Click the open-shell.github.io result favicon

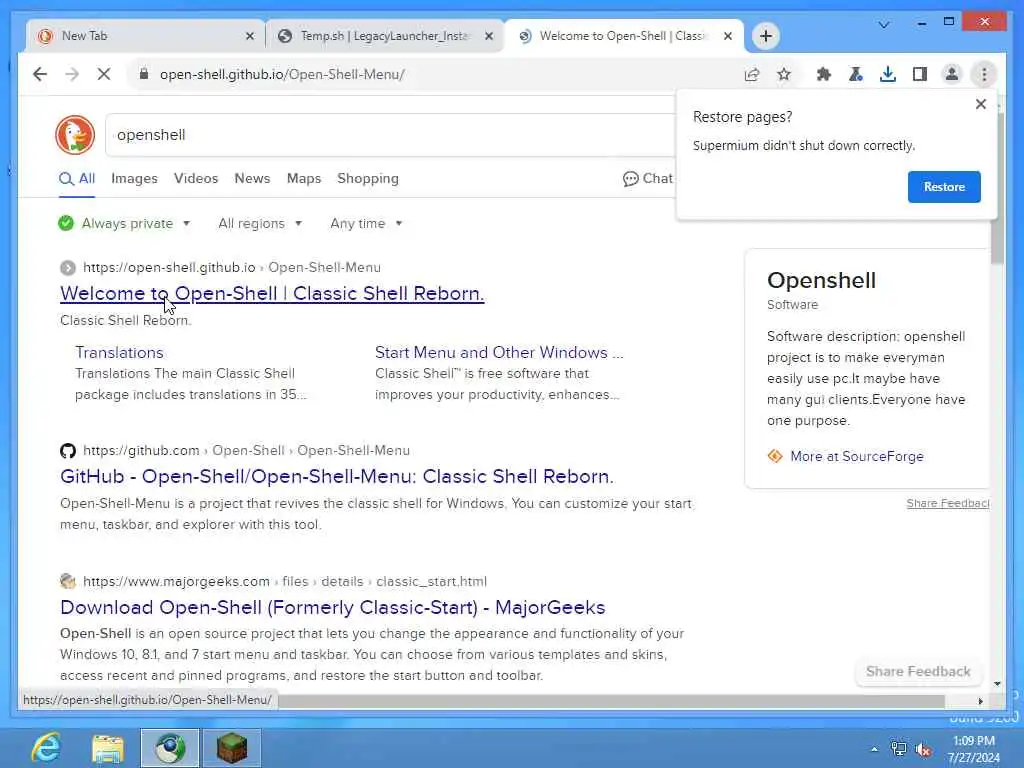click(68, 268)
